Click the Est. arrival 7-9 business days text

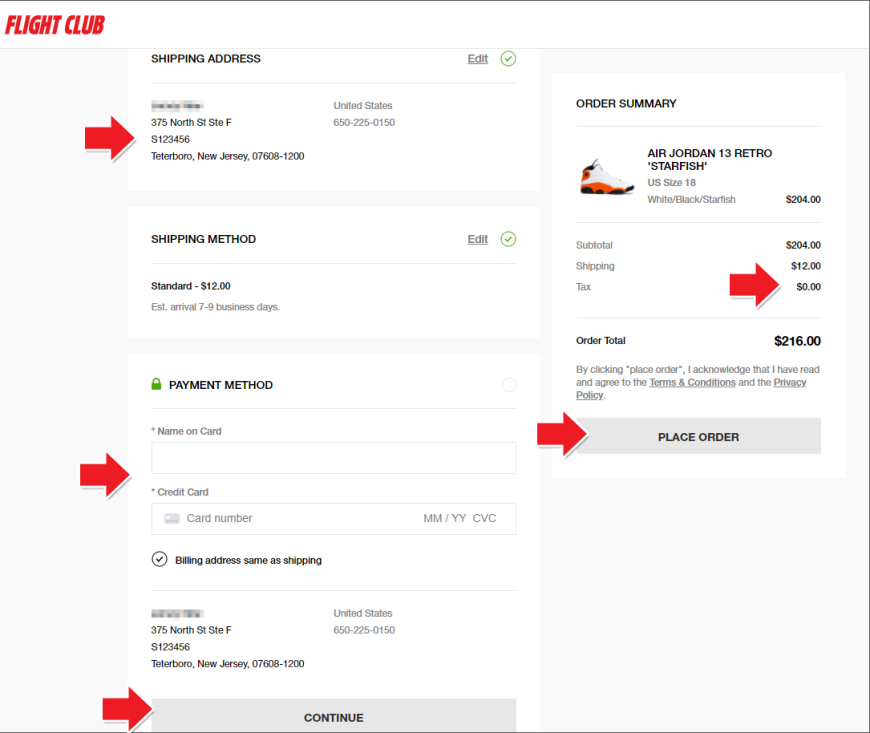[x=215, y=307]
